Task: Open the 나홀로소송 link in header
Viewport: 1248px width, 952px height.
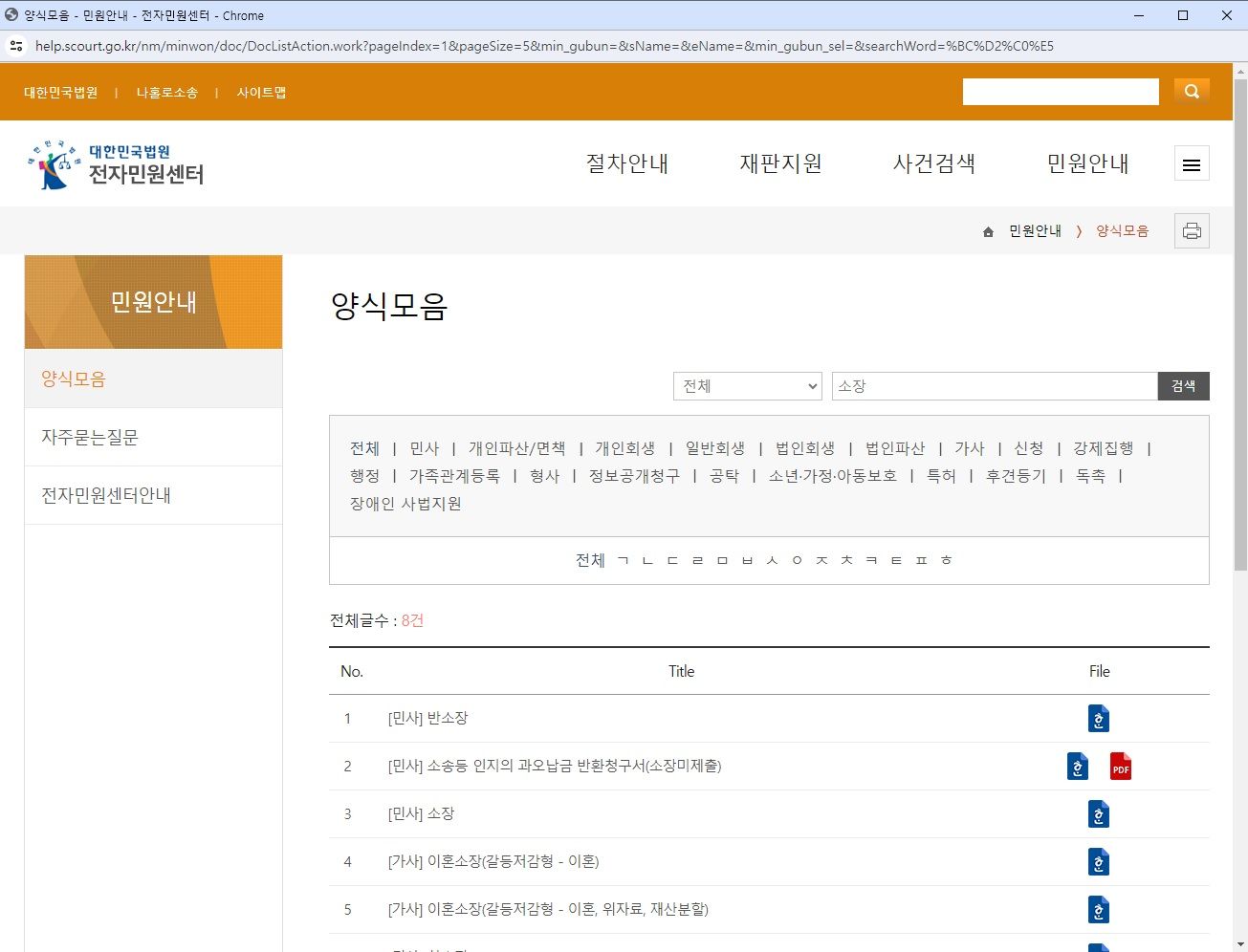Action: pyautogui.click(x=166, y=93)
